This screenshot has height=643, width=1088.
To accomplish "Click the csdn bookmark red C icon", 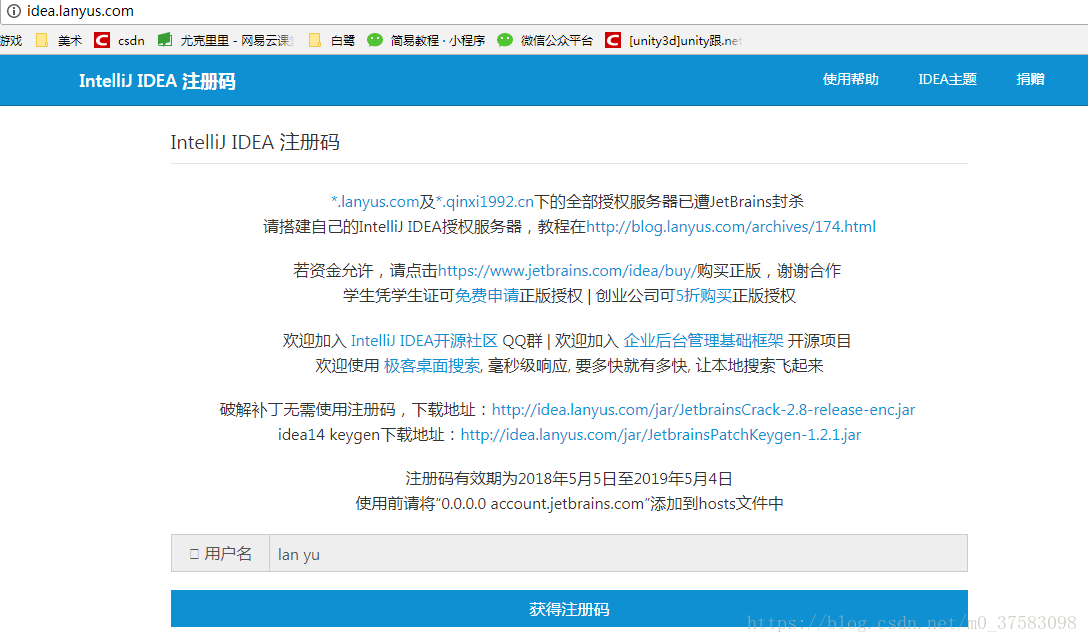I will click(x=102, y=40).
